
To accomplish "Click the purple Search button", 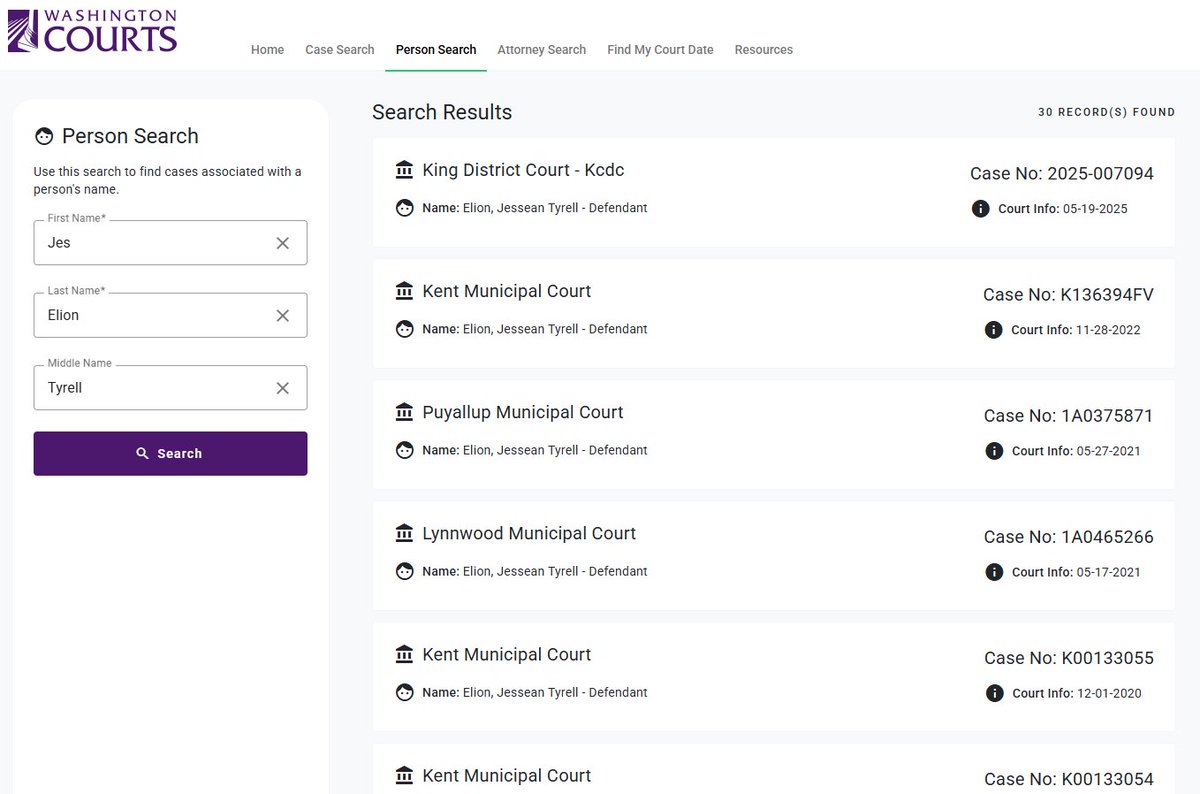I will pyautogui.click(x=170, y=454).
